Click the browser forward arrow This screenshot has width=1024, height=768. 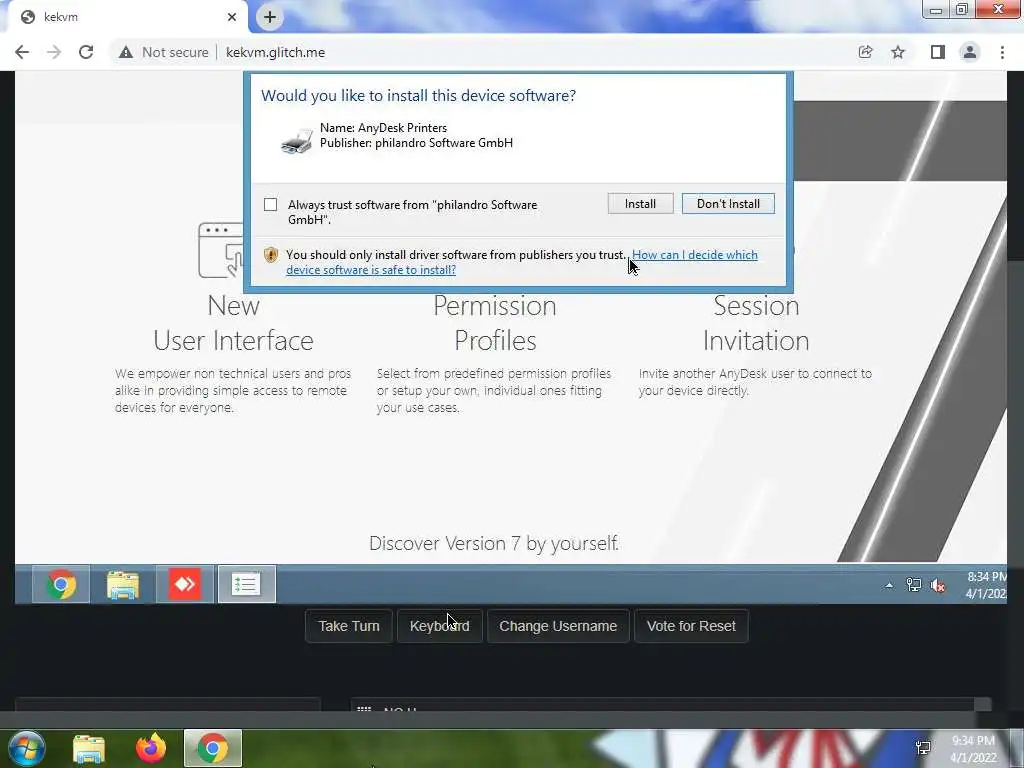point(54,52)
